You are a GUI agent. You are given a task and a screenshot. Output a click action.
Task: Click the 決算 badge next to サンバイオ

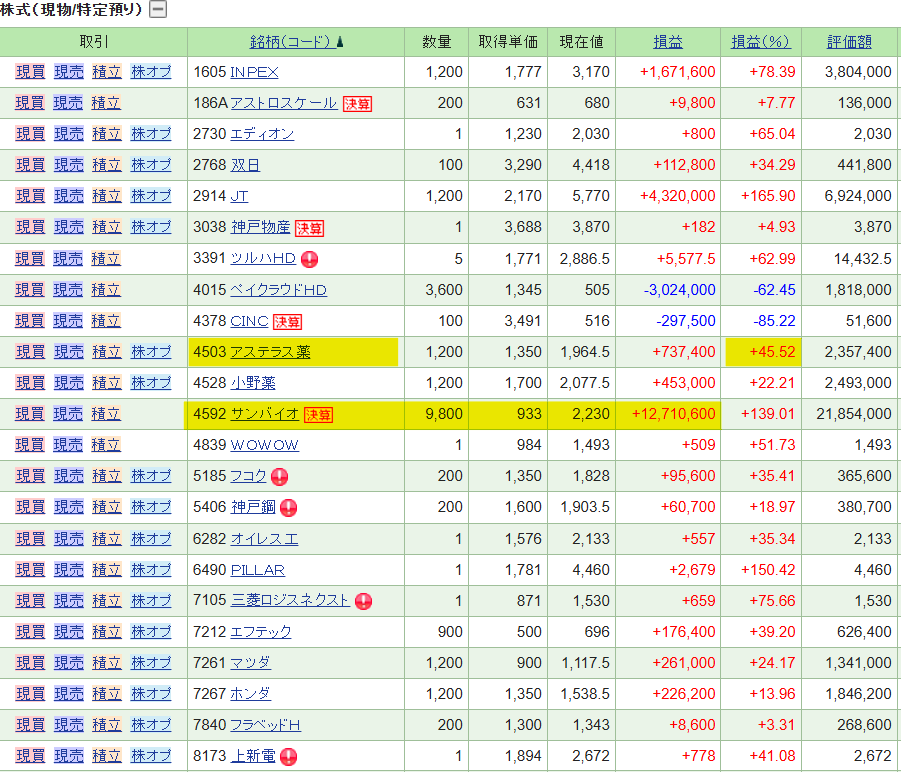[319, 415]
